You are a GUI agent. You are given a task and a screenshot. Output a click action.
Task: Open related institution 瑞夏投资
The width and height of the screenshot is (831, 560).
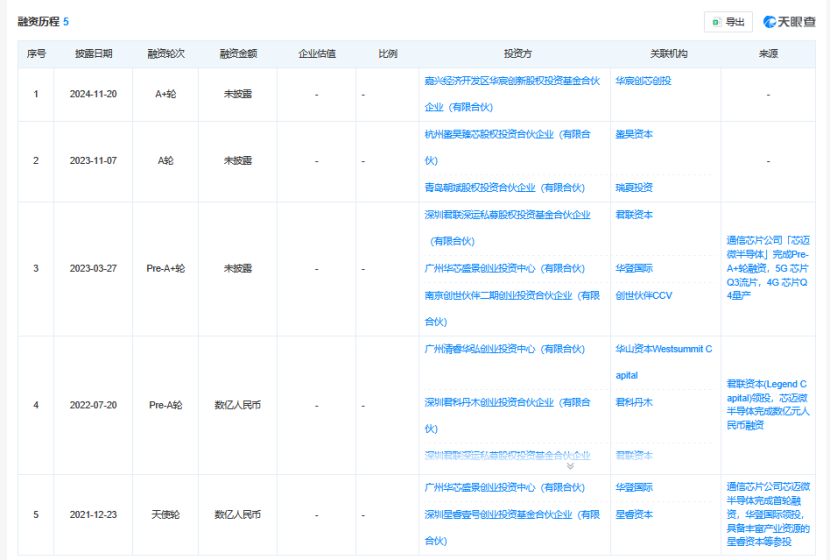(x=634, y=188)
